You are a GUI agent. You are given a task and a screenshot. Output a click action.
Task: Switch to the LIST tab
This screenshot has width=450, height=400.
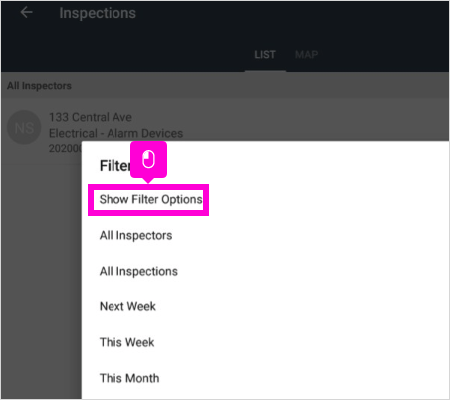[265, 55]
